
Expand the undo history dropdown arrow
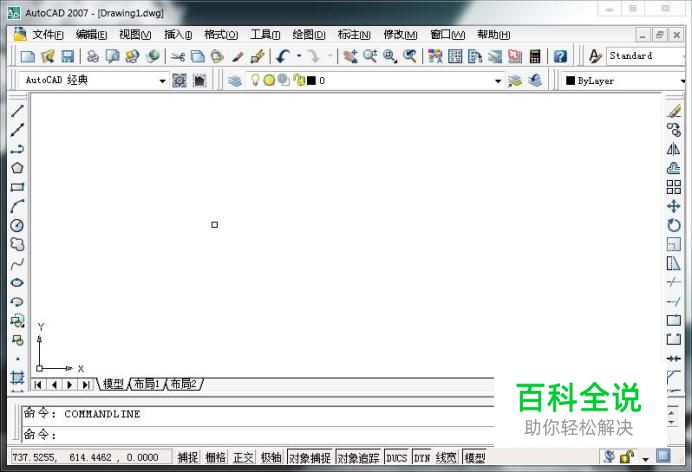point(299,56)
